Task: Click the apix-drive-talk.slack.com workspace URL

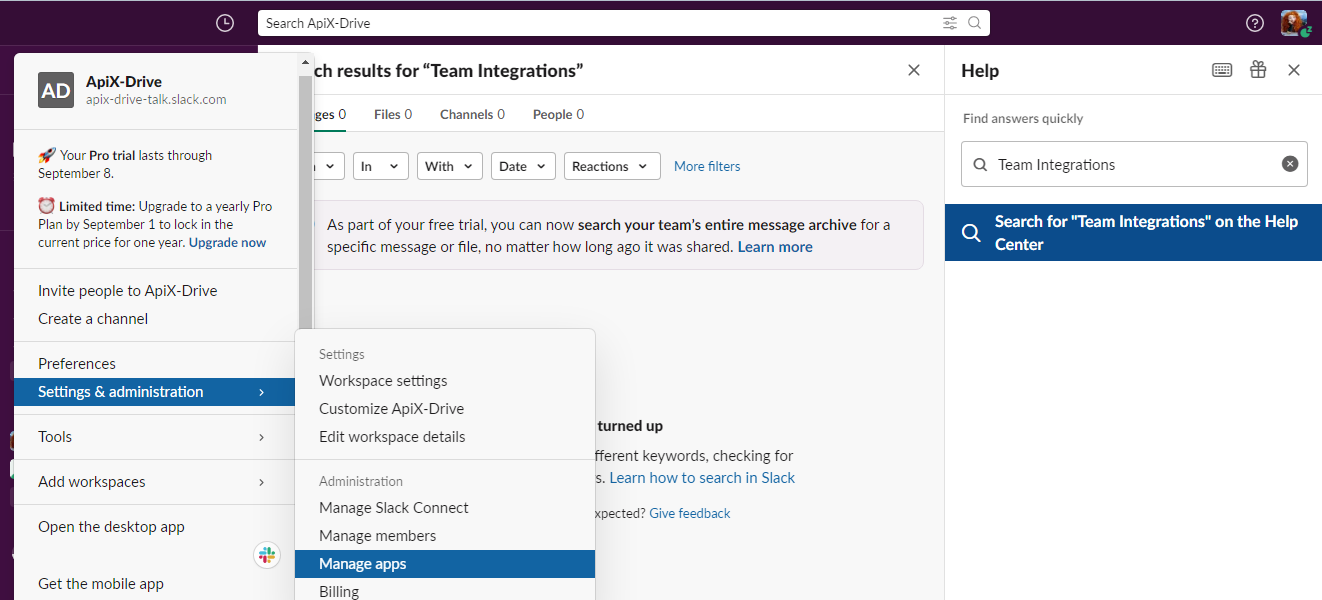Action: point(156,100)
